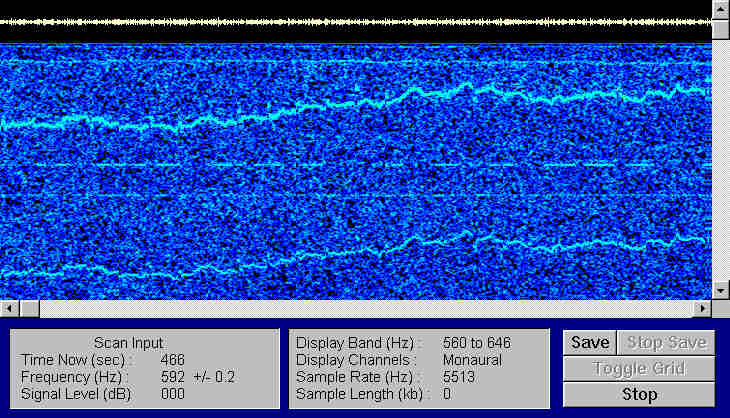Click the 'Scan Input' heading
This screenshot has width=730, height=418.
(x=128, y=343)
